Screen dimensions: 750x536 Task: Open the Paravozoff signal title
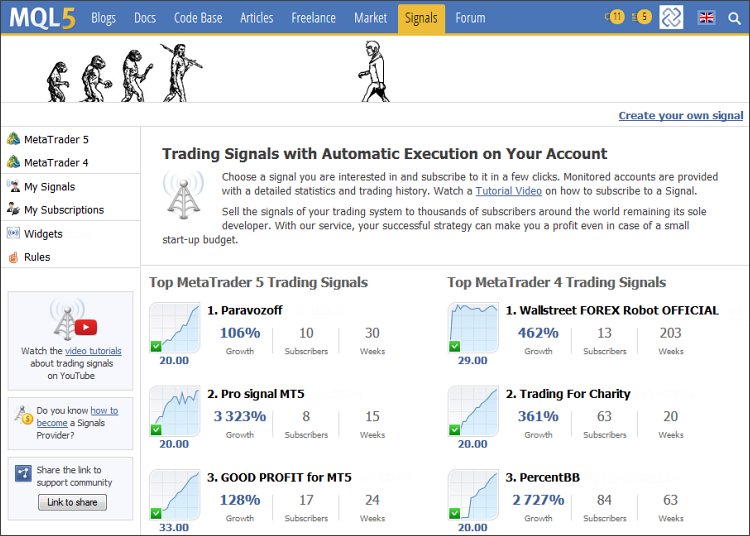coord(245,310)
